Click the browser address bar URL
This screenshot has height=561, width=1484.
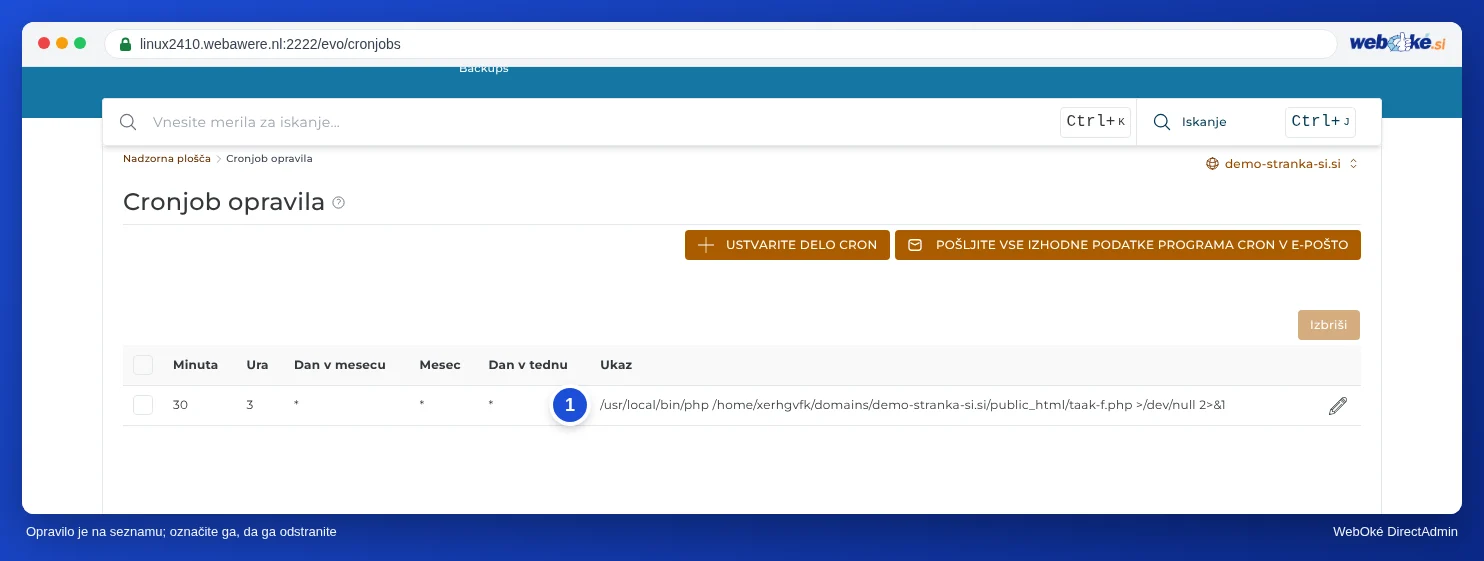click(270, 44)
